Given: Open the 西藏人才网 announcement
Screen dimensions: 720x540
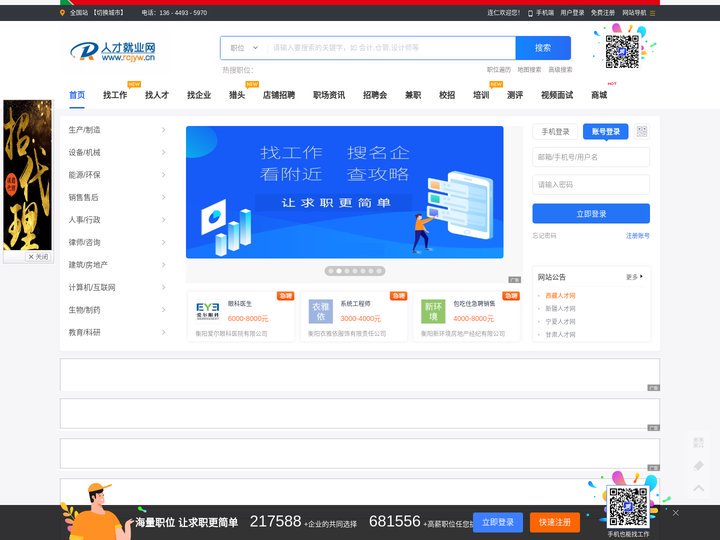Looking at the screenshot, I should pos(560,296).
